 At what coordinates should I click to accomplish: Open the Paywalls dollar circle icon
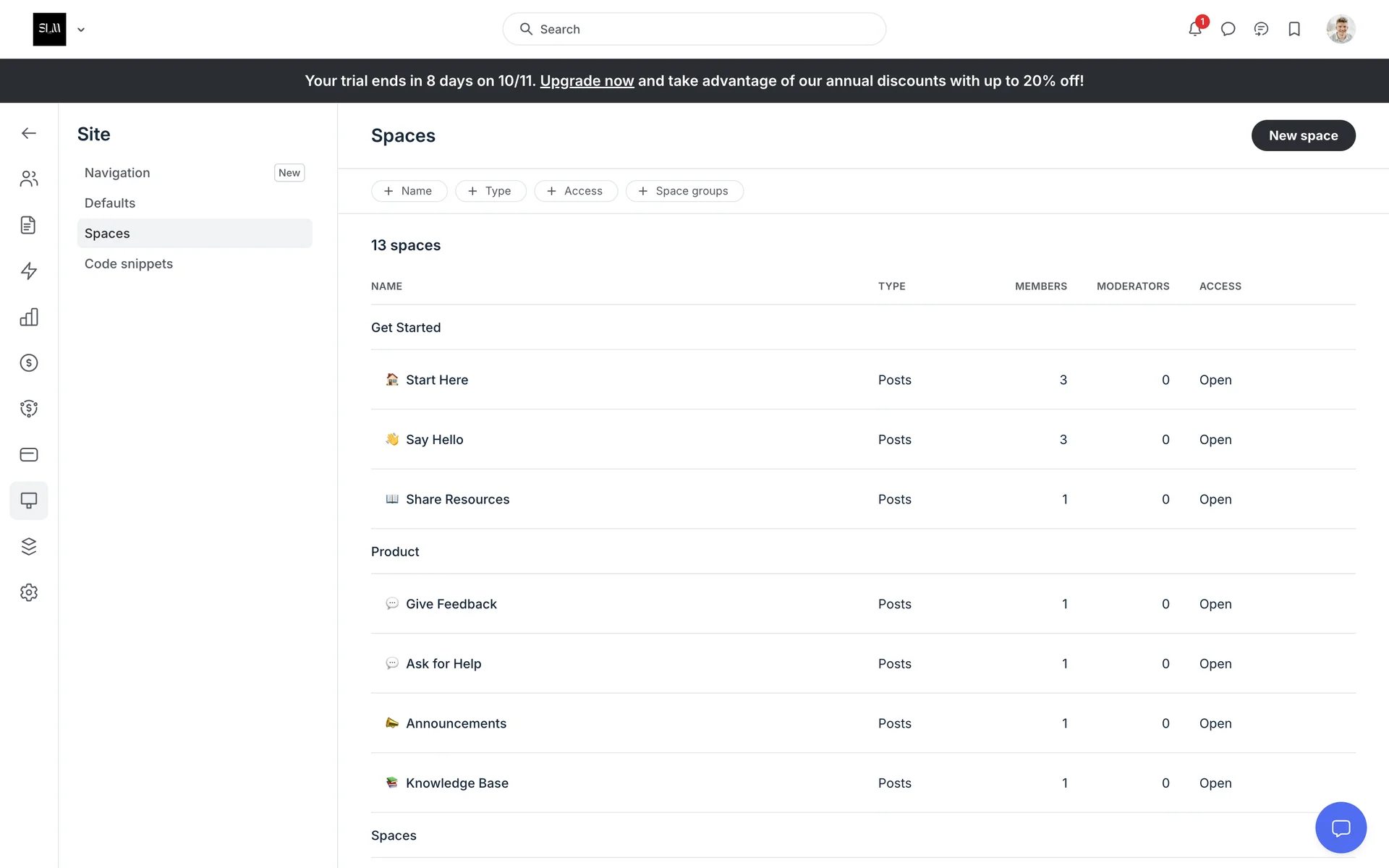pyautogui.click(x=29, y=363)
